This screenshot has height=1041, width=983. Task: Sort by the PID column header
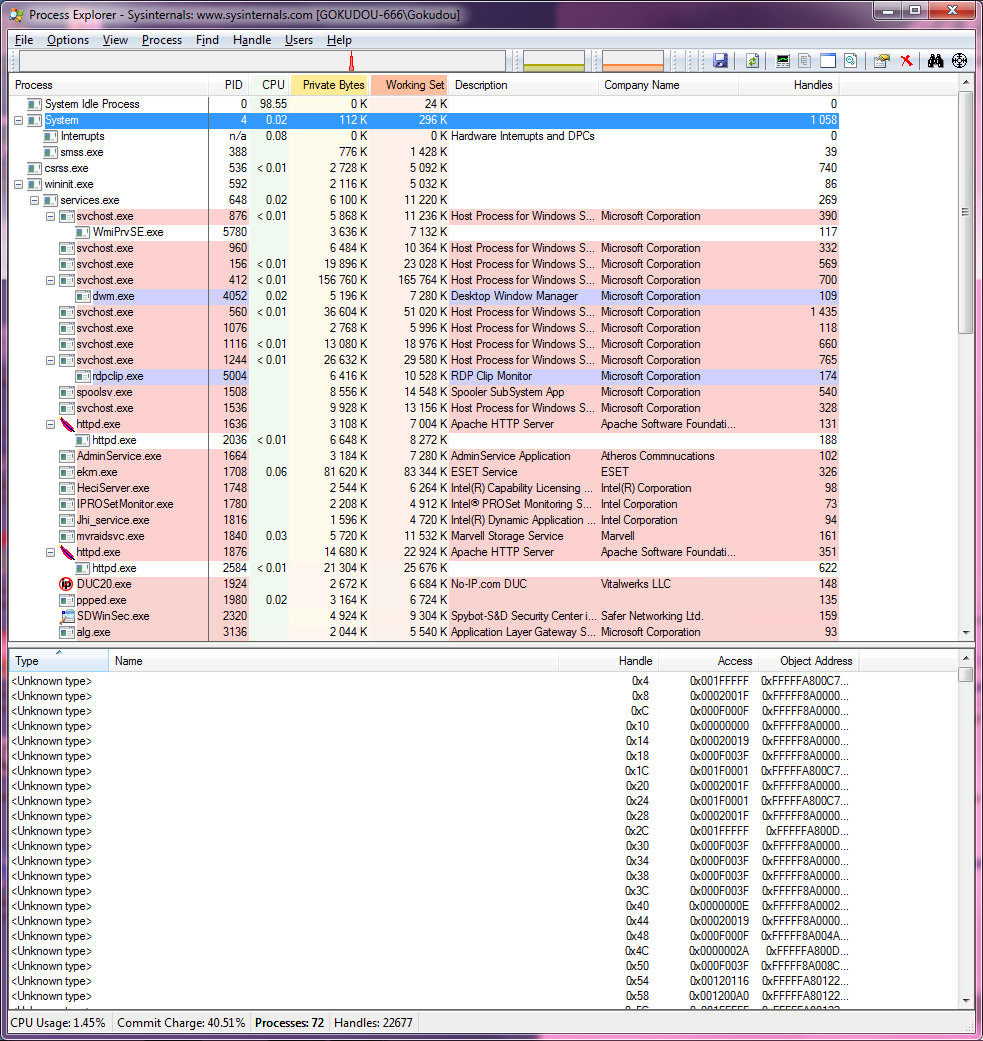[228, 85]
